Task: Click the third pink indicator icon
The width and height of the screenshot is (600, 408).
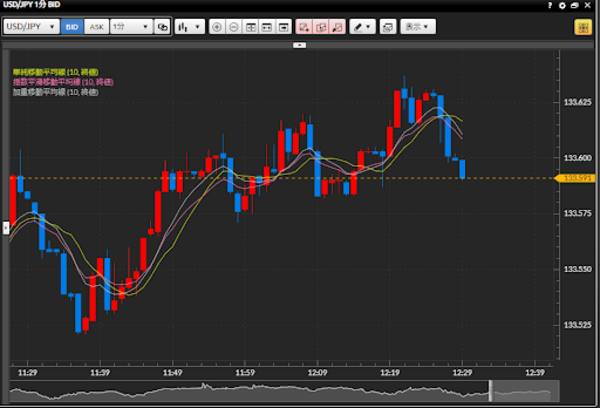Action: point(337,27)
